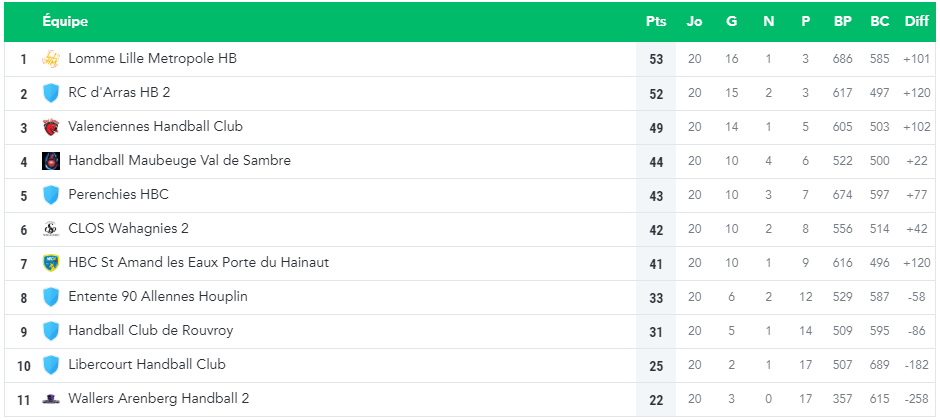Click the Wallers Arenberg -258 goal difference
This screenshot has height=420, width=940.
tap(917, 399)
